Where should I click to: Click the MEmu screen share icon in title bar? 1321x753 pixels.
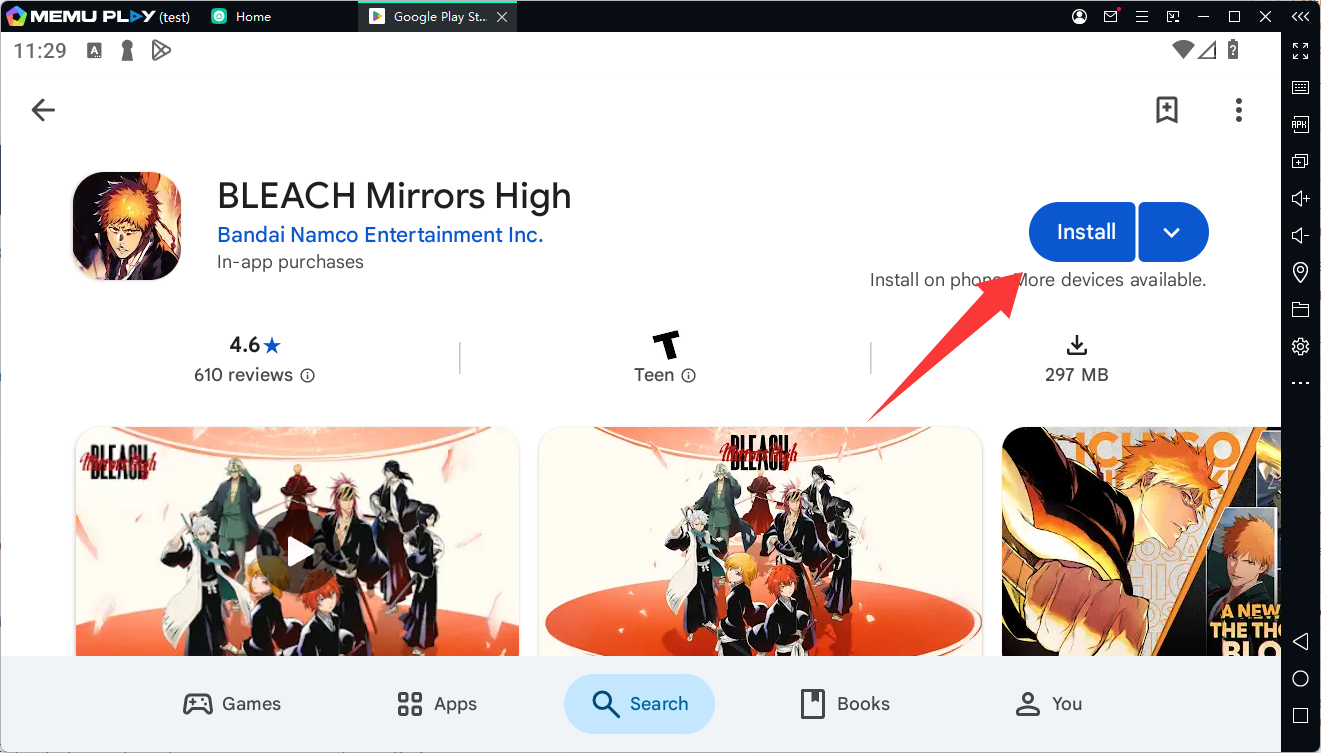pyautogui.click(x=1173, y=17)
